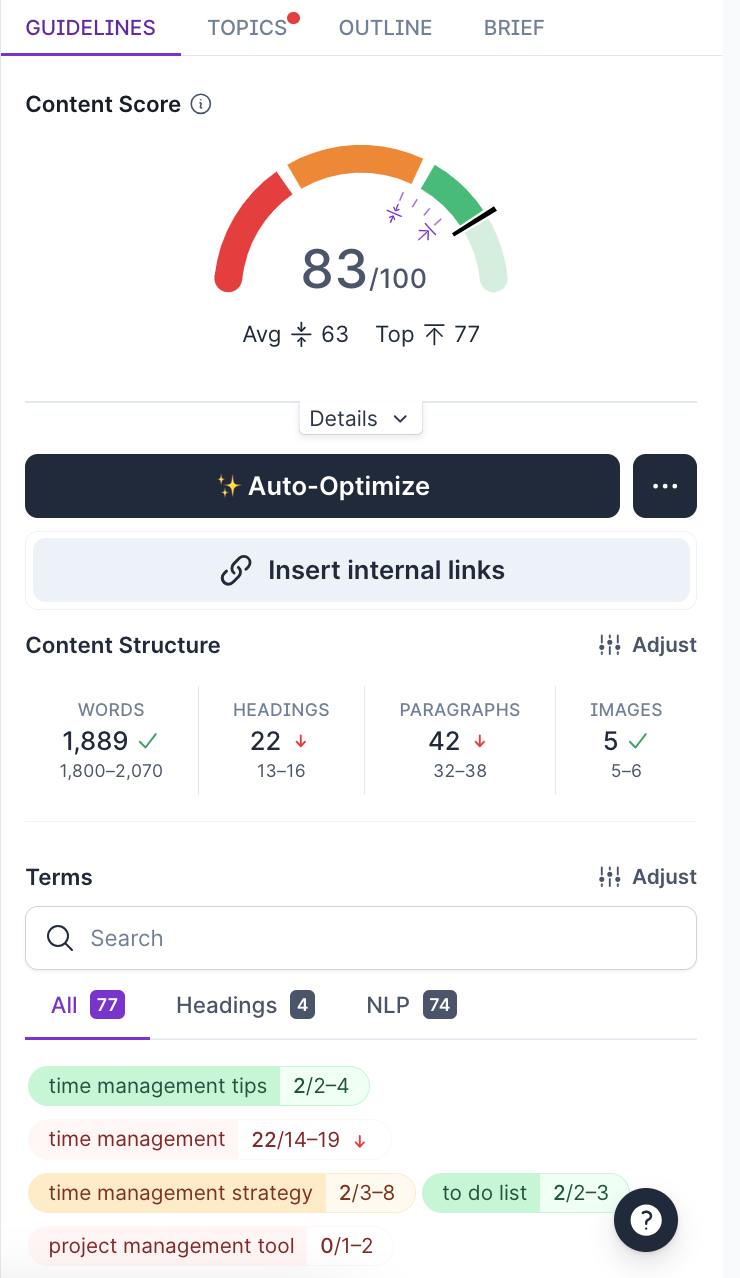Viewport: 740px width, 1278px height.
Task: Go to the BRIEF tab
Action: 514,28
